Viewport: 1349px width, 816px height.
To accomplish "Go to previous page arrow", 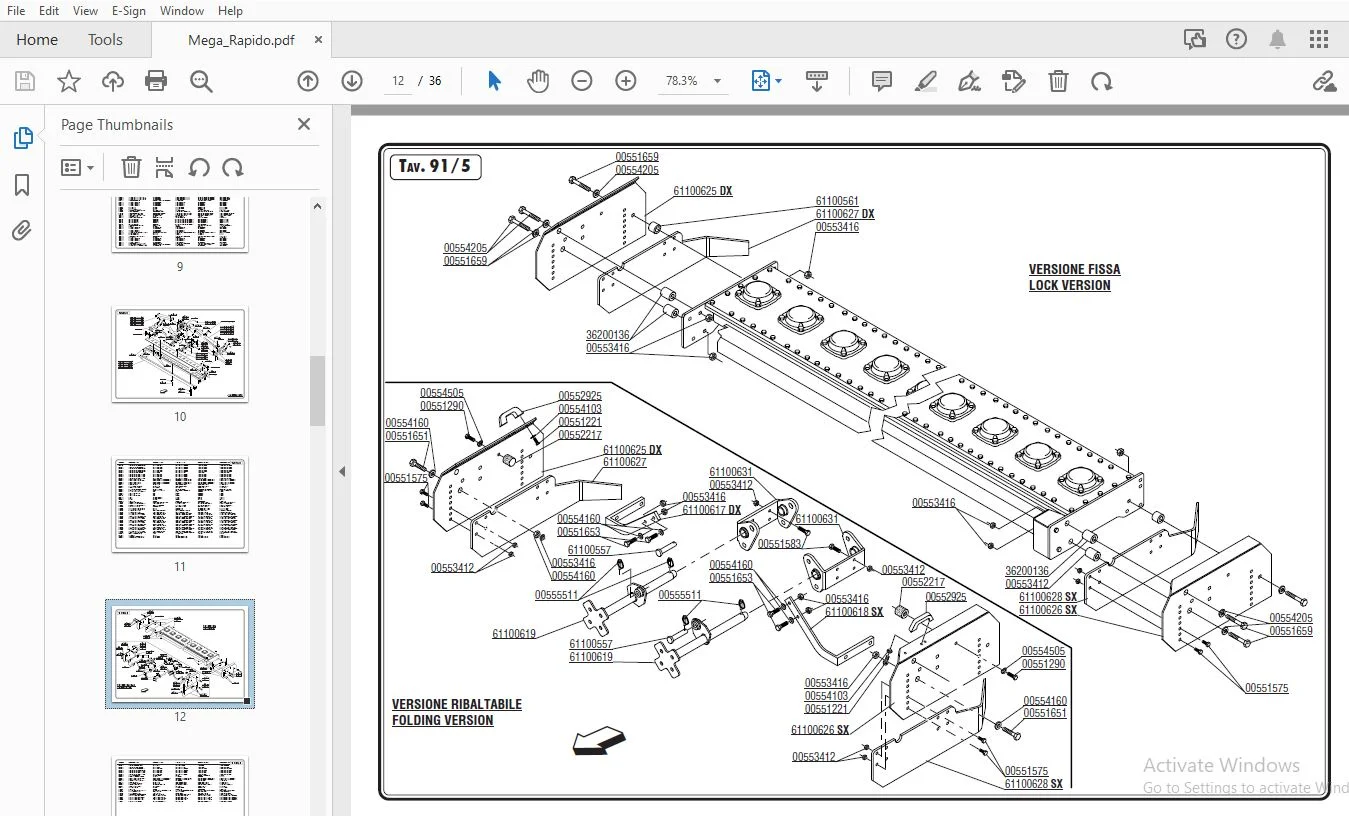I will tap(308, 81).
